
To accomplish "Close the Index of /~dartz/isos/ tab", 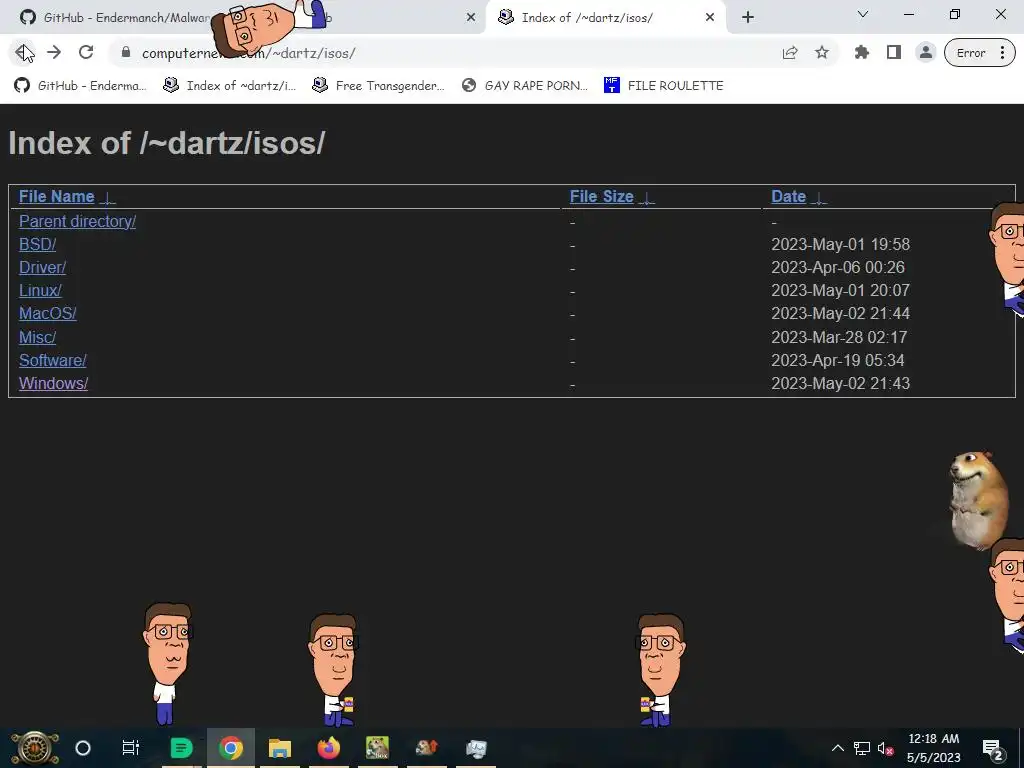I will tap(710, 18).
